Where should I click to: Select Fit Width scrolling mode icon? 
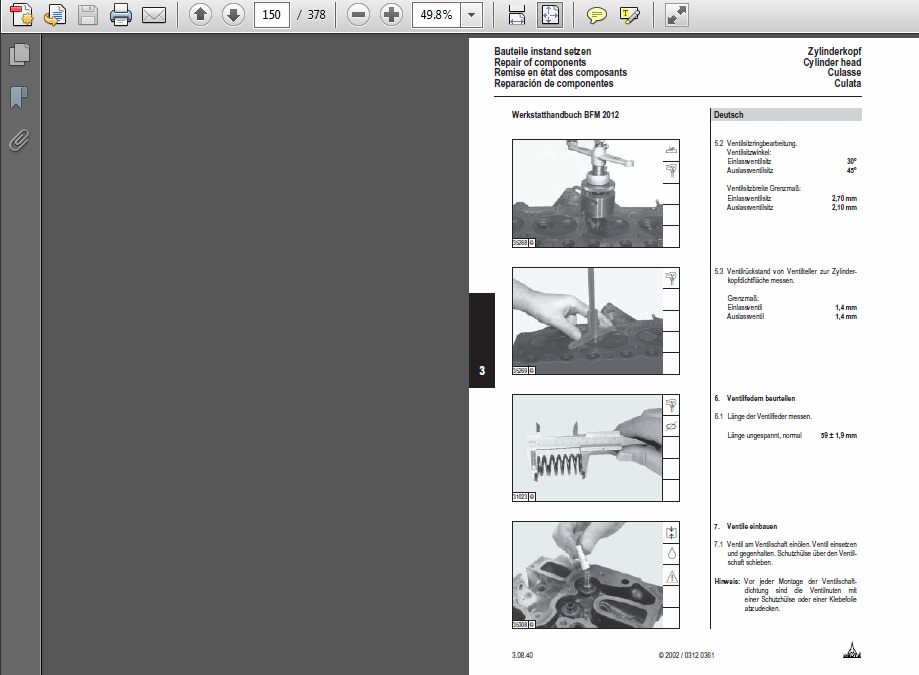pyautogui.click(x=516, y=15)
